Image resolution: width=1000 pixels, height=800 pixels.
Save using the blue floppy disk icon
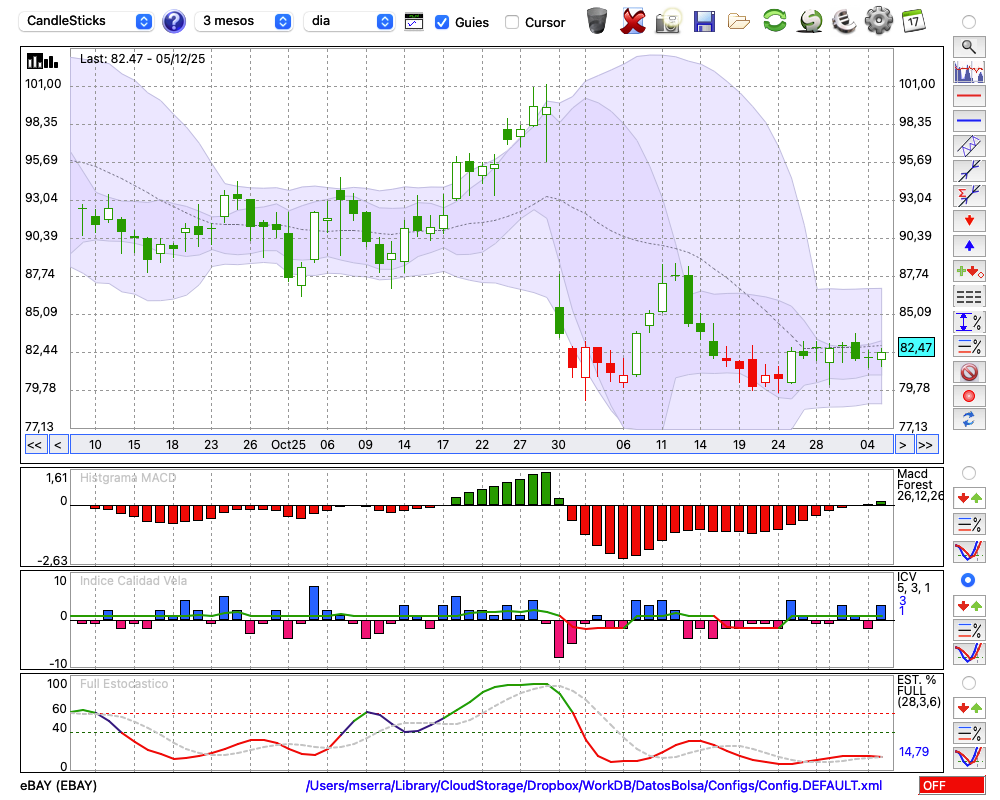(x=704, y=21)
